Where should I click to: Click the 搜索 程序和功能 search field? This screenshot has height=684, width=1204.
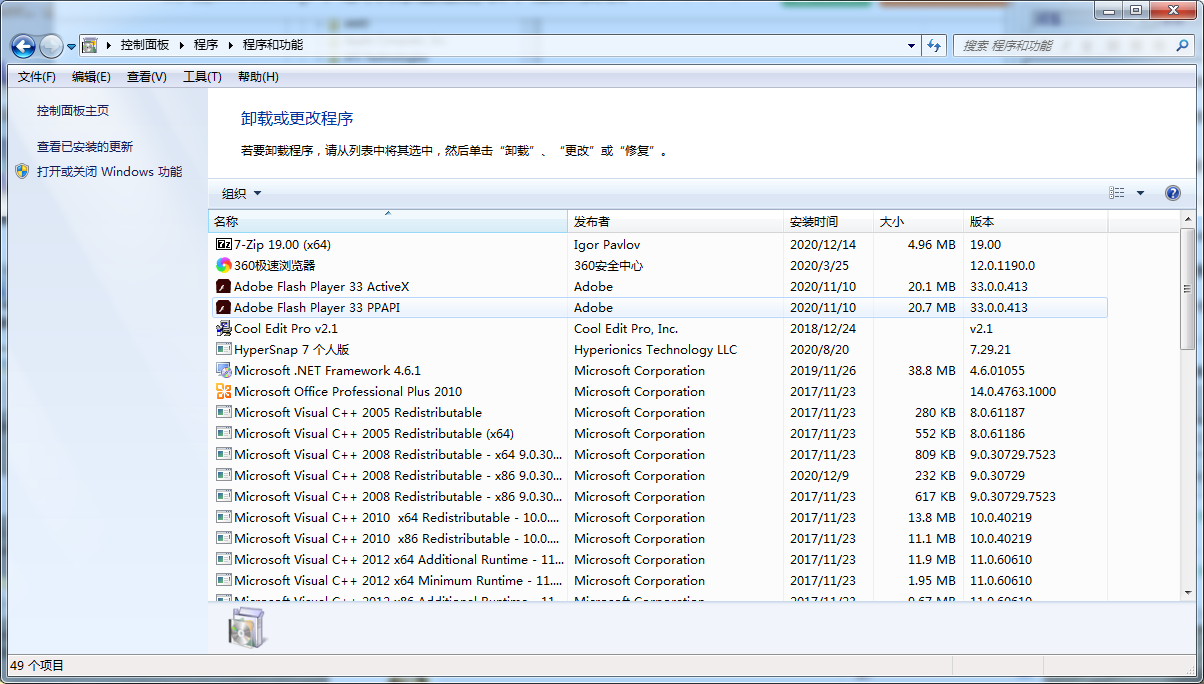pos(1066,46)
